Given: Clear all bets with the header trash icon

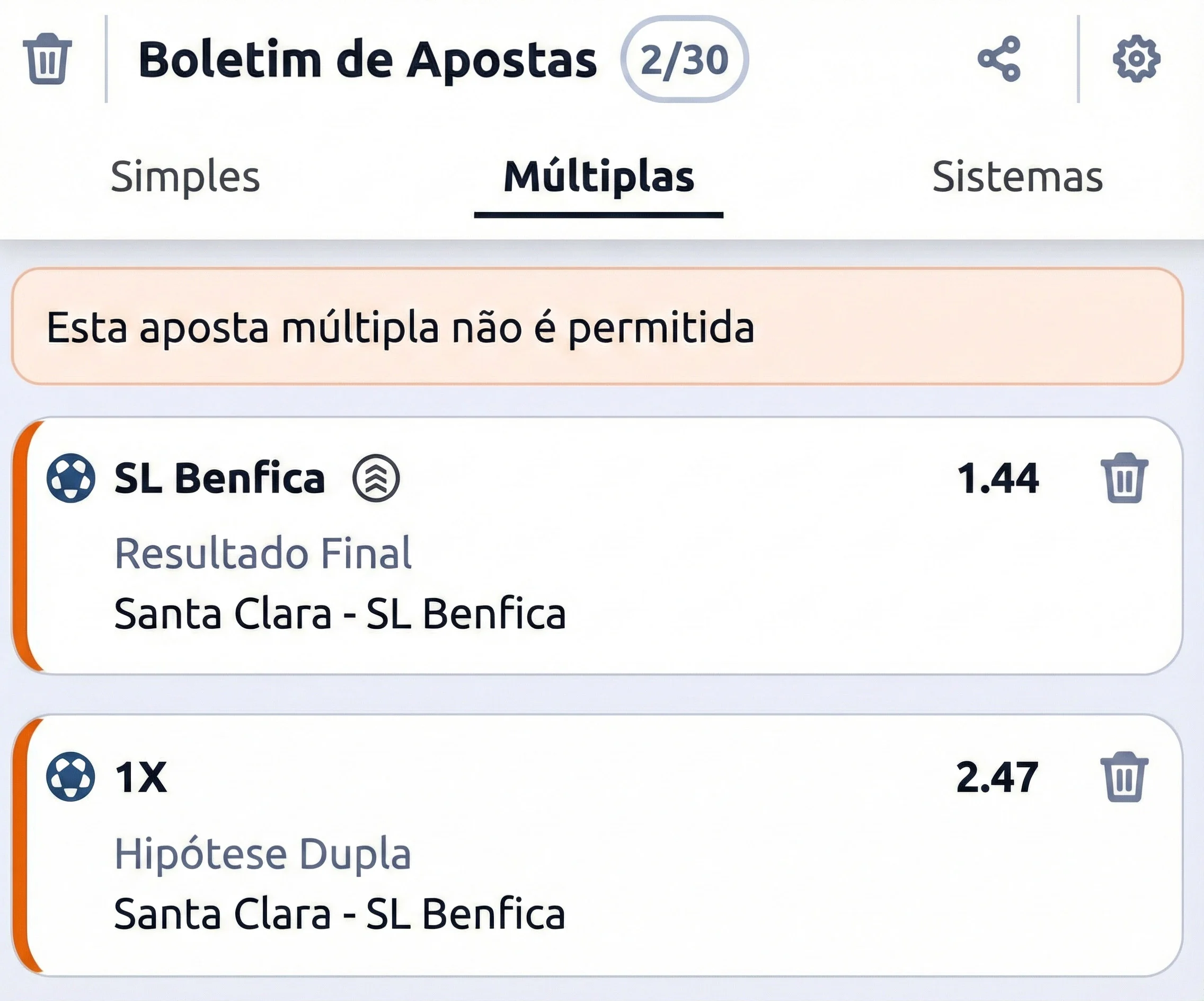Looking at the screenshot, I should [47, 58].
